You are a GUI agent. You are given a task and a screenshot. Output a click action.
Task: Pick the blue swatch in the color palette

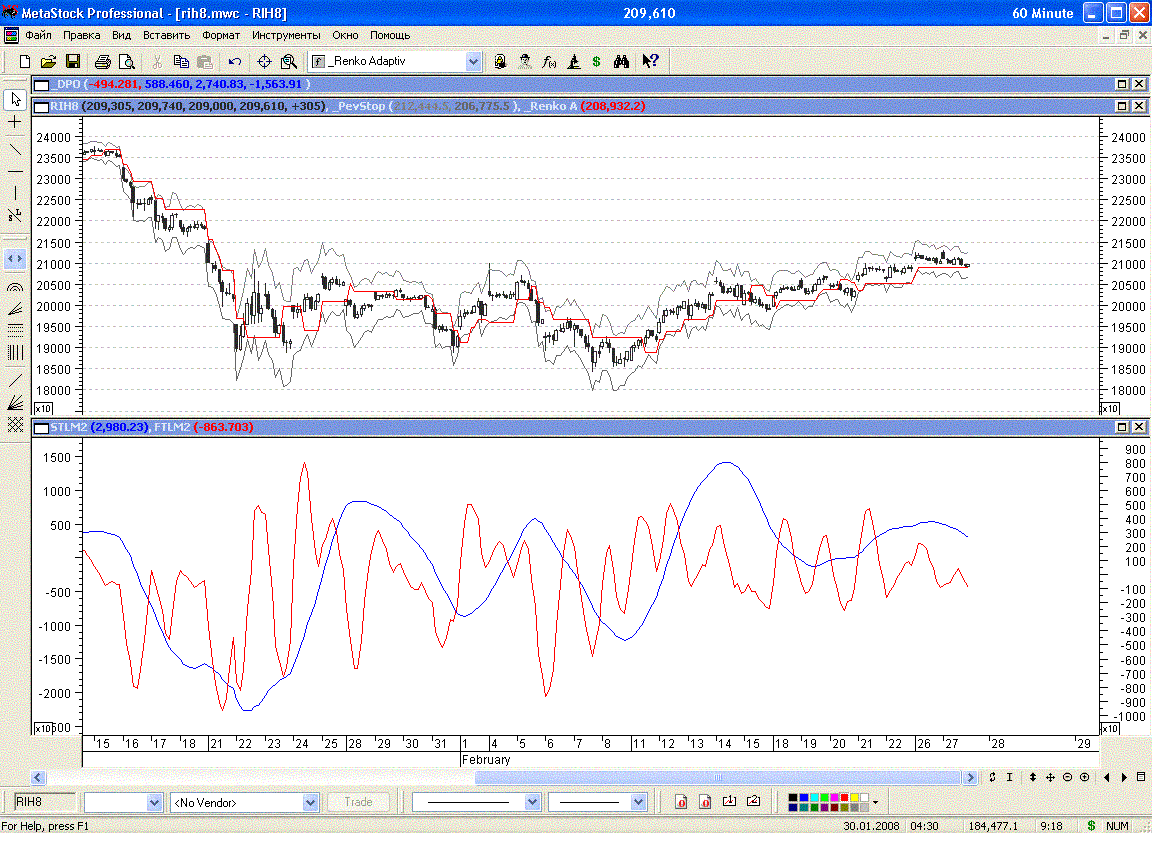(x=803, y=798)
